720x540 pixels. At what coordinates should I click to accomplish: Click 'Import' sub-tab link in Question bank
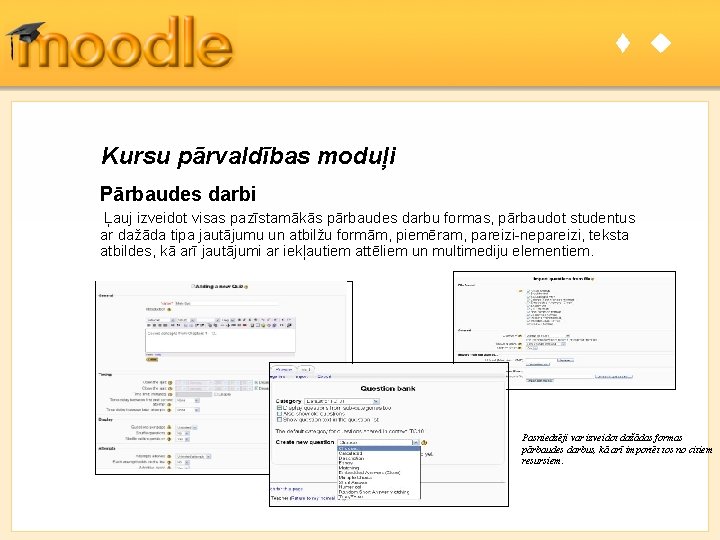pos(301,377)
